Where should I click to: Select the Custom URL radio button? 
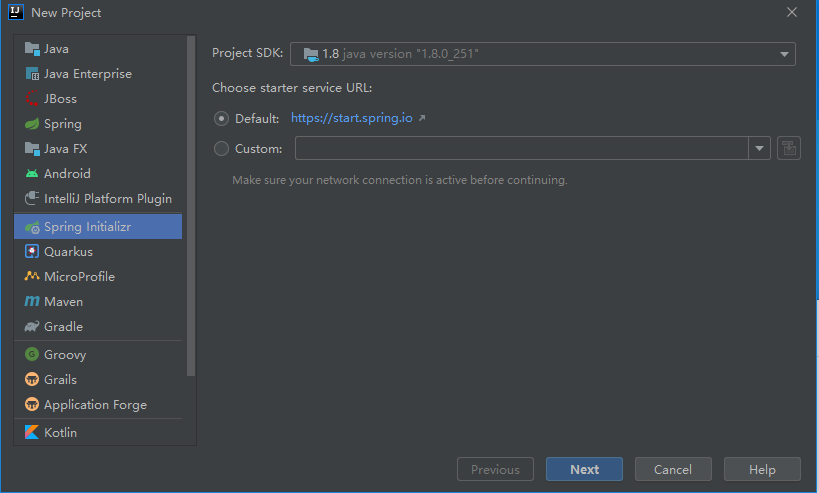[221, 149]
